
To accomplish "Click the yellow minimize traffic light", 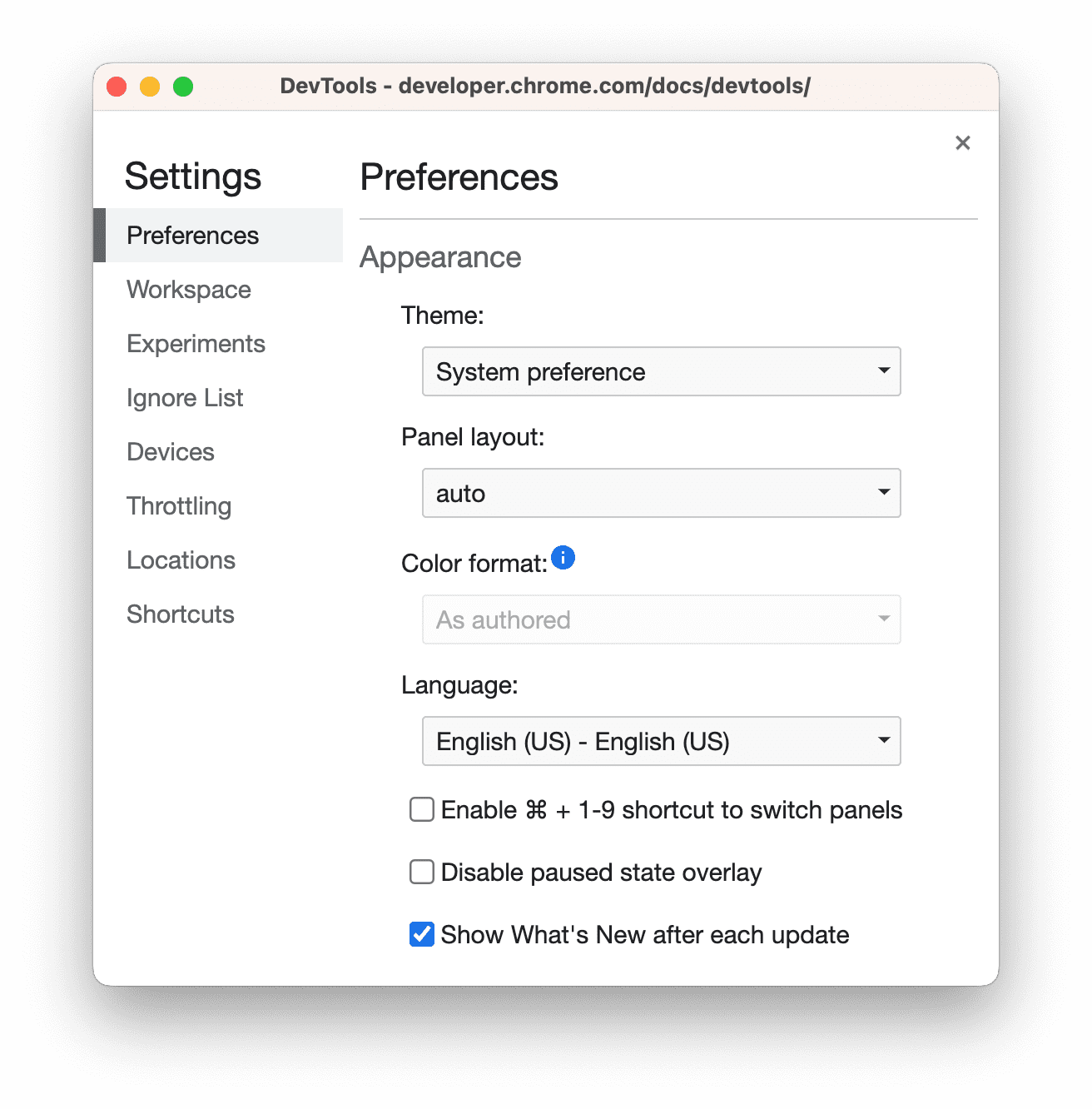I will pyautogui.click(x=150, y=86).
